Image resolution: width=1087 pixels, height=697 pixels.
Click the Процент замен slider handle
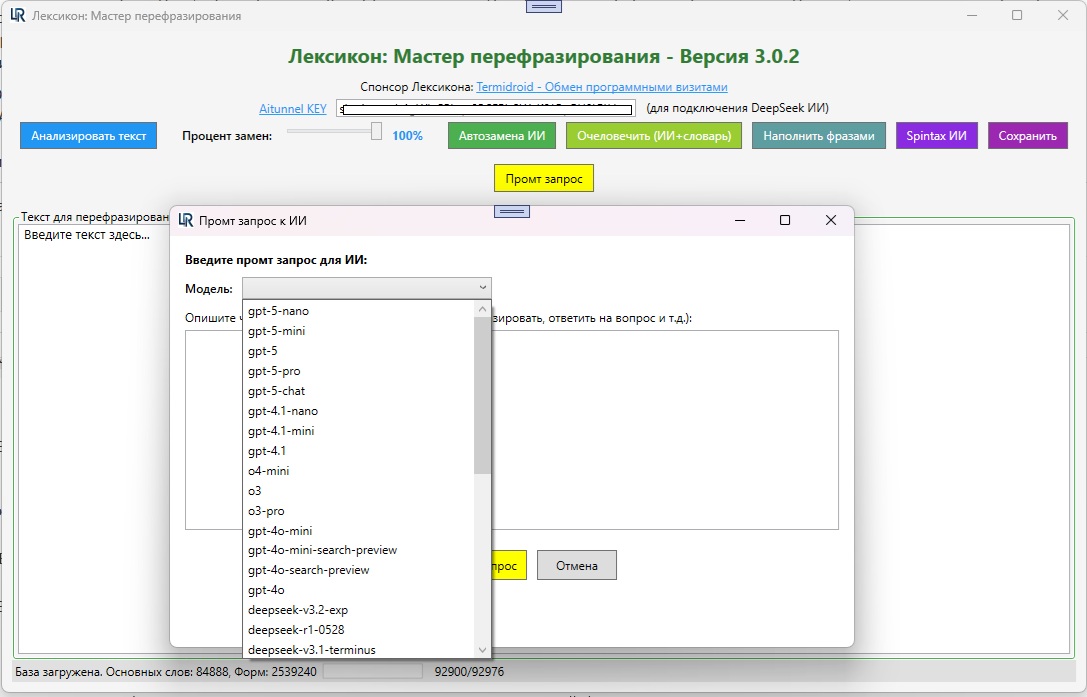pos(376,131)
